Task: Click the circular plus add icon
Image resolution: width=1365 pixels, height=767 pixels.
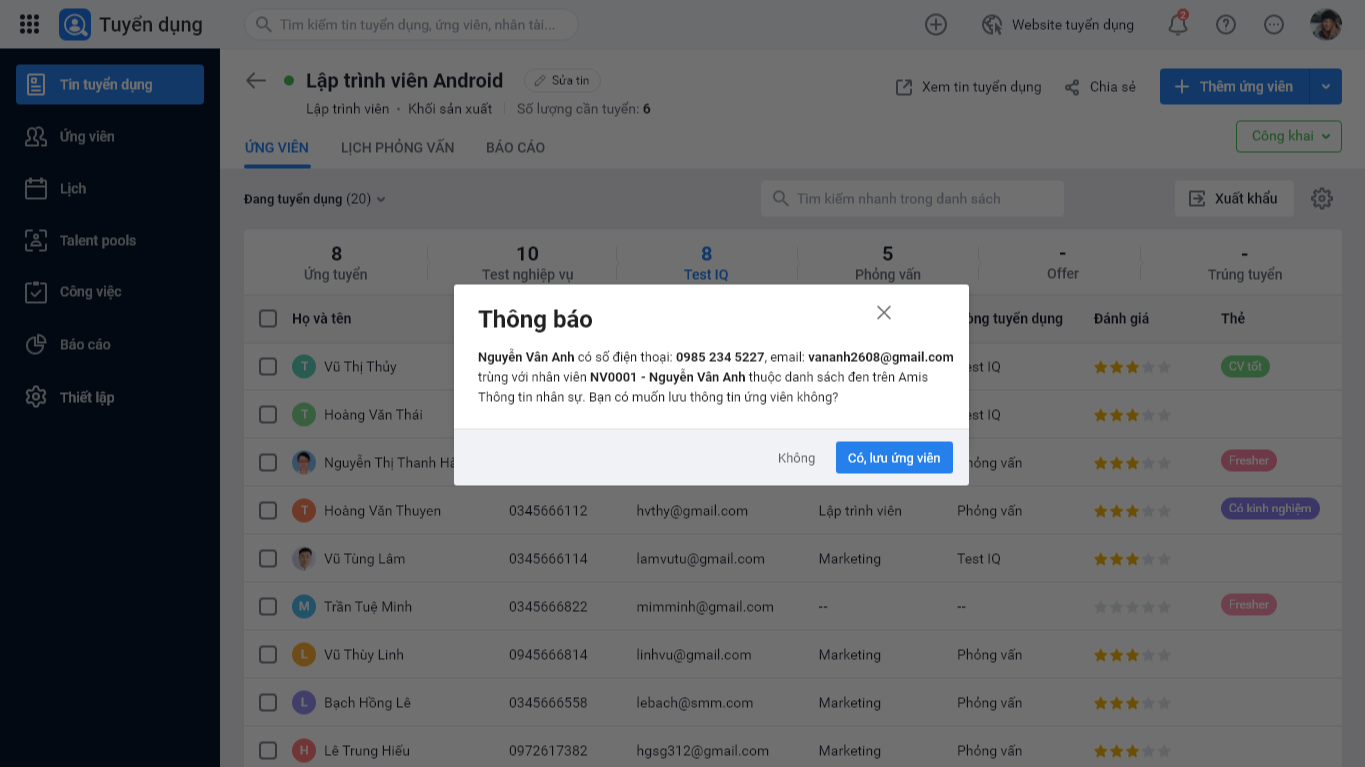Action: click(936, 25)
